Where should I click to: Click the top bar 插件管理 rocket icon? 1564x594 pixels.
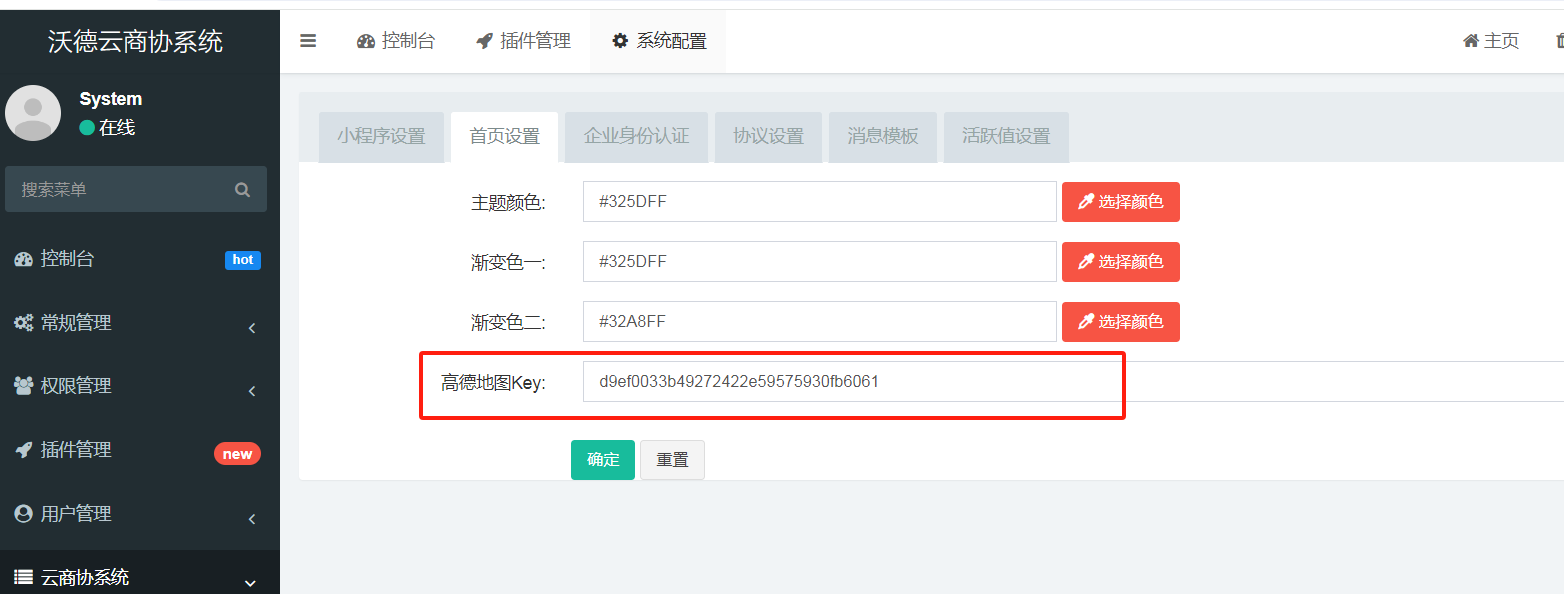tap(485, 41)
